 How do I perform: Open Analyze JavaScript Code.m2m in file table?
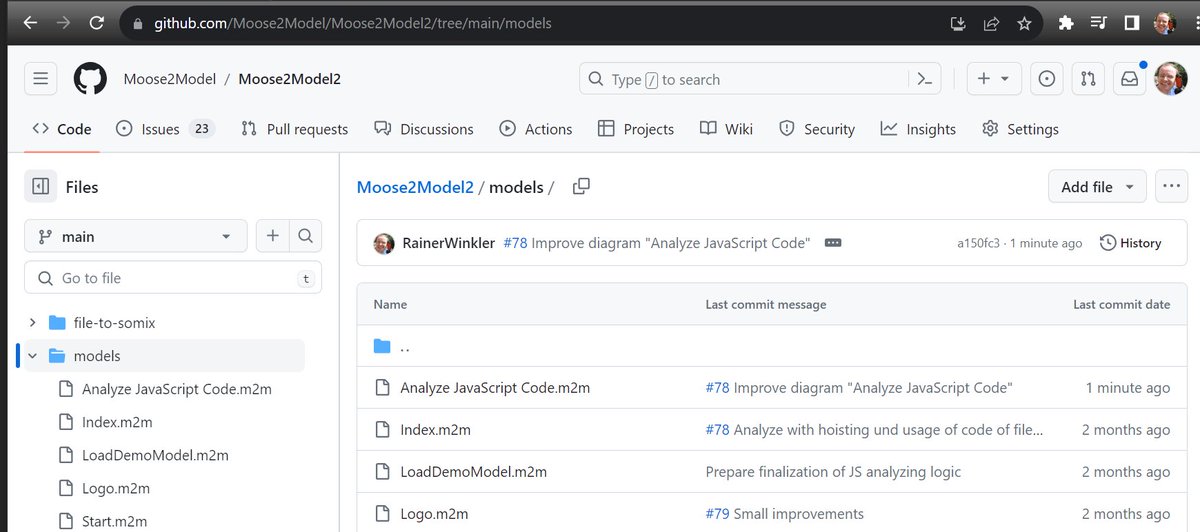[495, 388]
